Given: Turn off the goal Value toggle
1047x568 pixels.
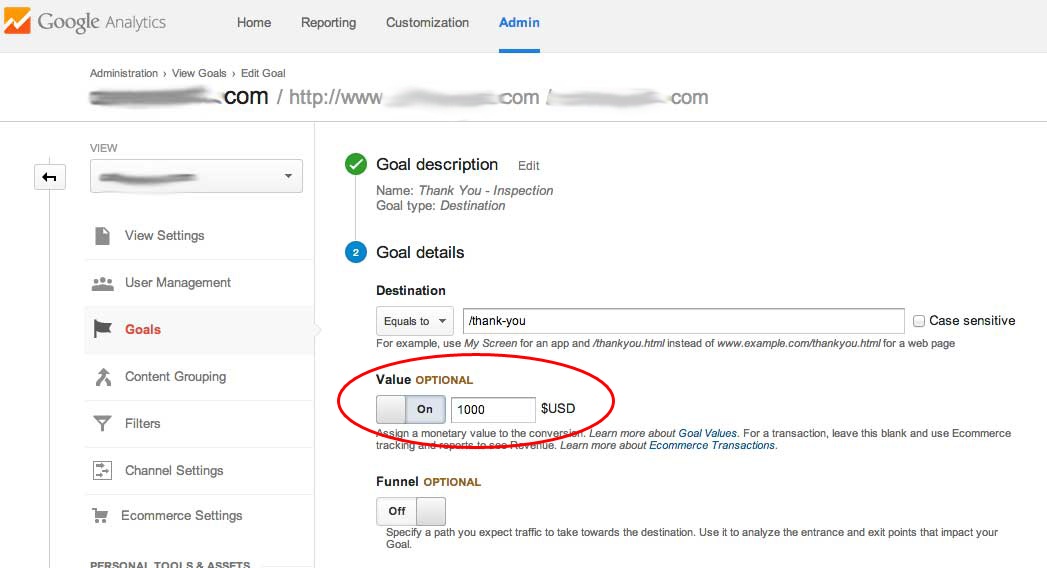Looking at the screenshot, I should point(411,409).
